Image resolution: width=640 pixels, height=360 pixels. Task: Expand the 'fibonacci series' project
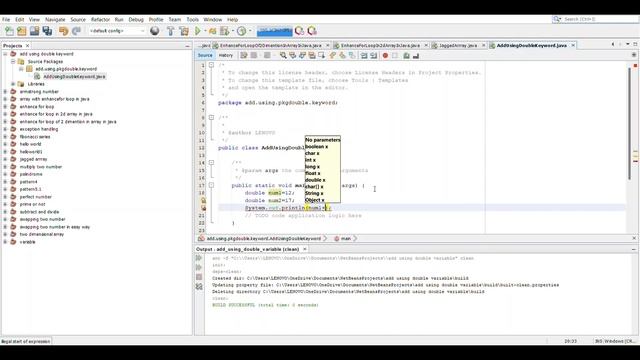[x=5, y=137]
